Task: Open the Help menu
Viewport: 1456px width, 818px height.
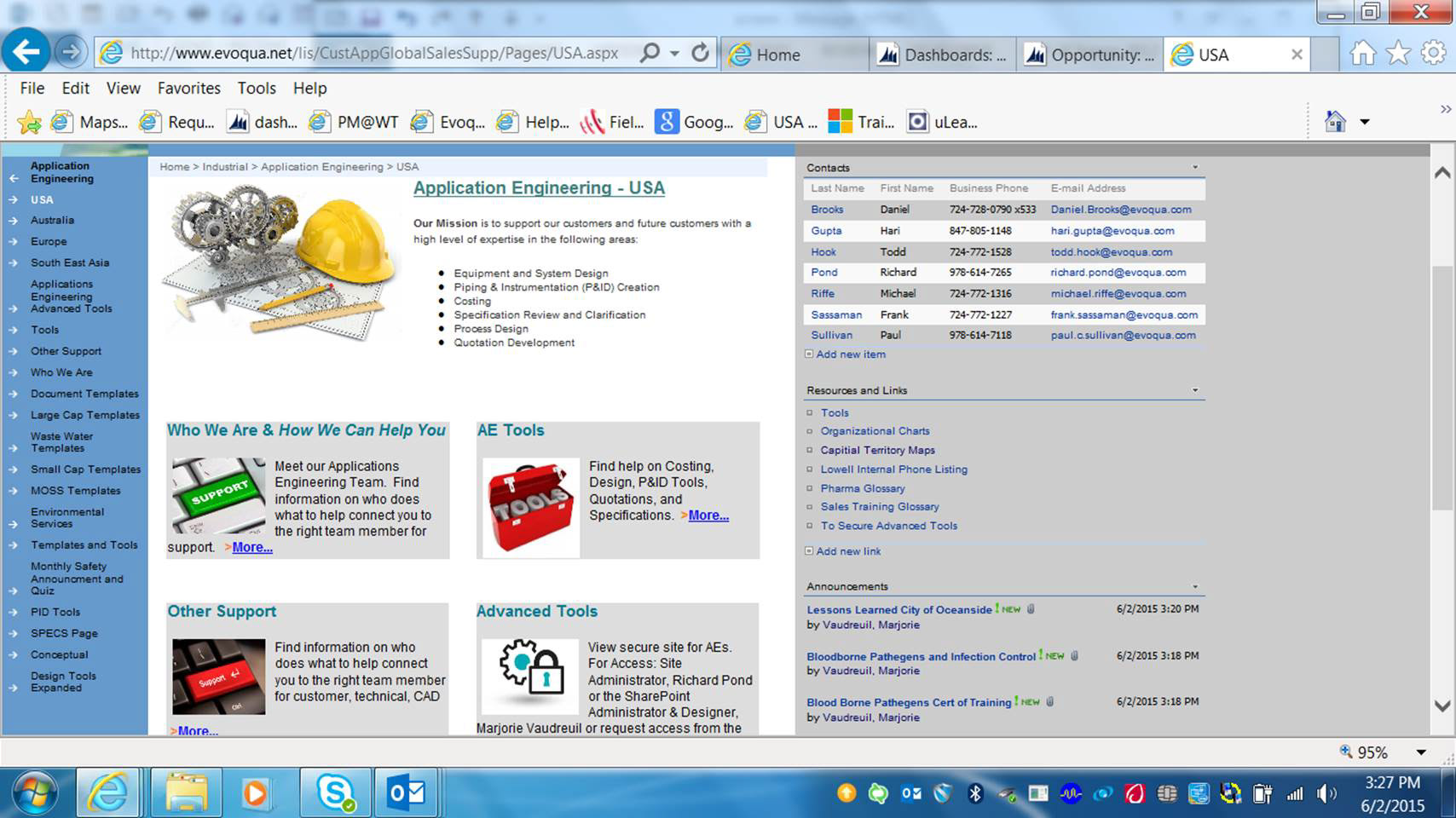Action: (x=309, y=88)
